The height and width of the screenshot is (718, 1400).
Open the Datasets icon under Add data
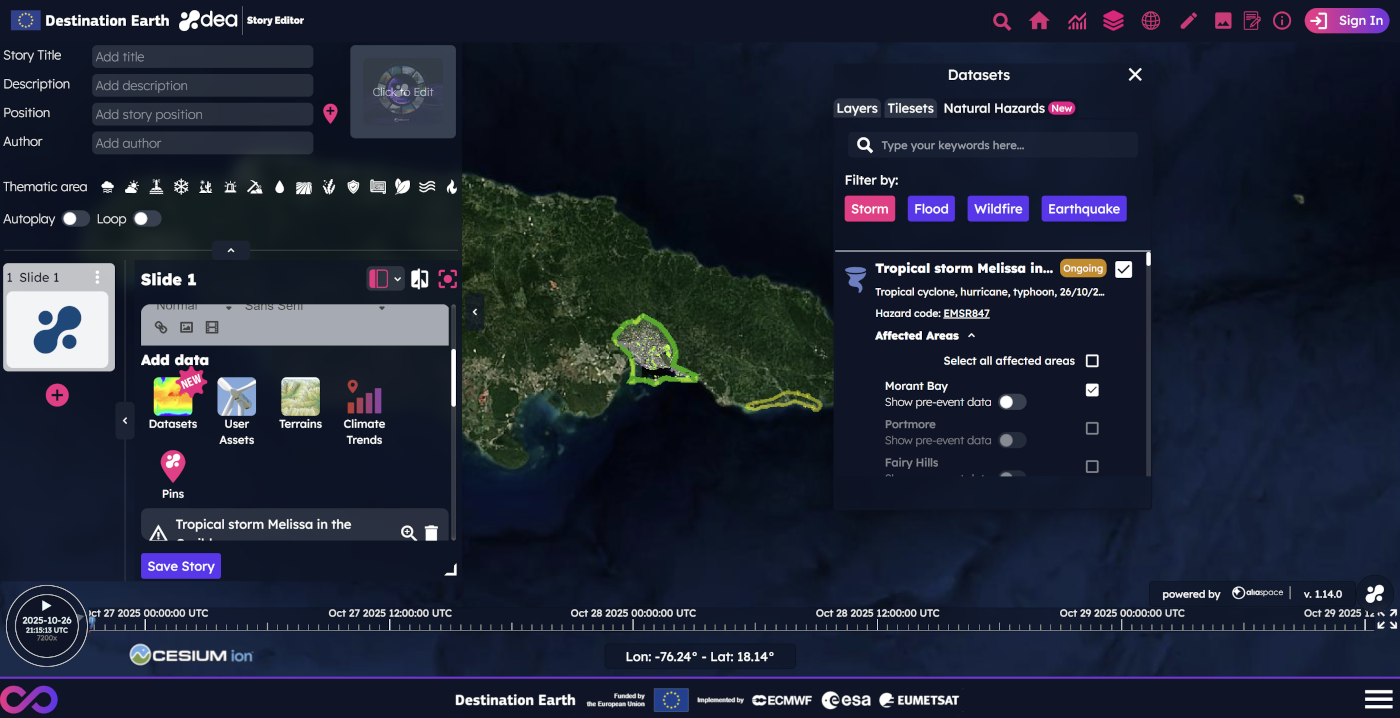172,398
